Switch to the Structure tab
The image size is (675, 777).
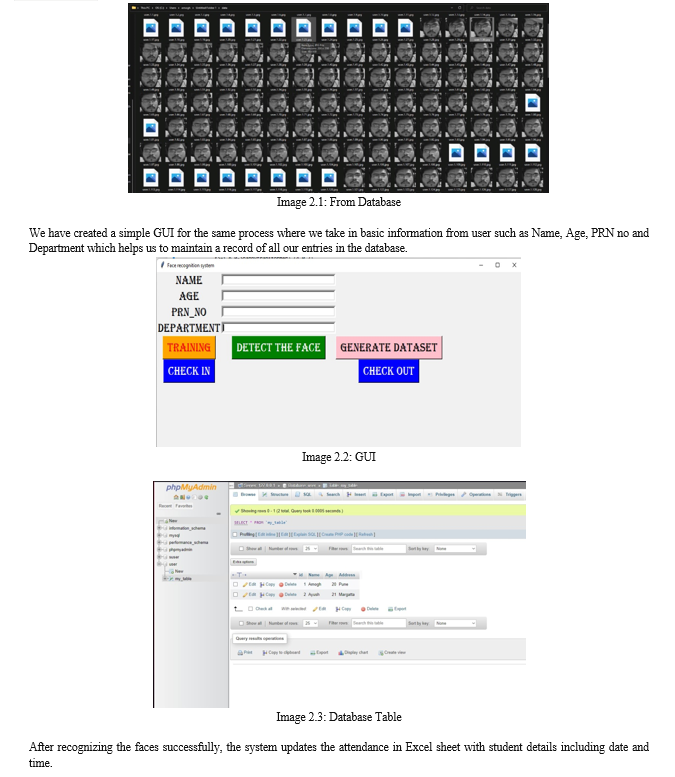[x=276, y=495]
